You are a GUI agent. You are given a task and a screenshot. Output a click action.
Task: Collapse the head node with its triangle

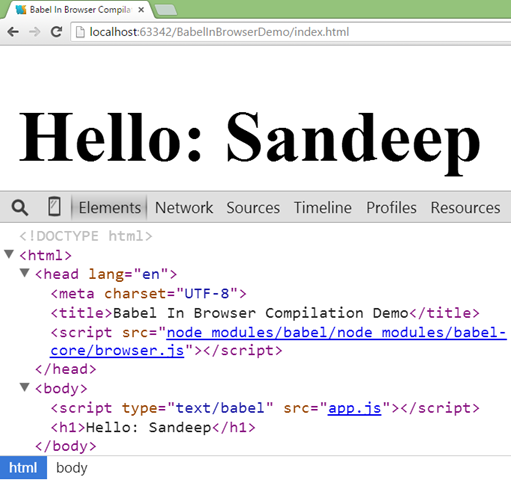pos(24,273)
